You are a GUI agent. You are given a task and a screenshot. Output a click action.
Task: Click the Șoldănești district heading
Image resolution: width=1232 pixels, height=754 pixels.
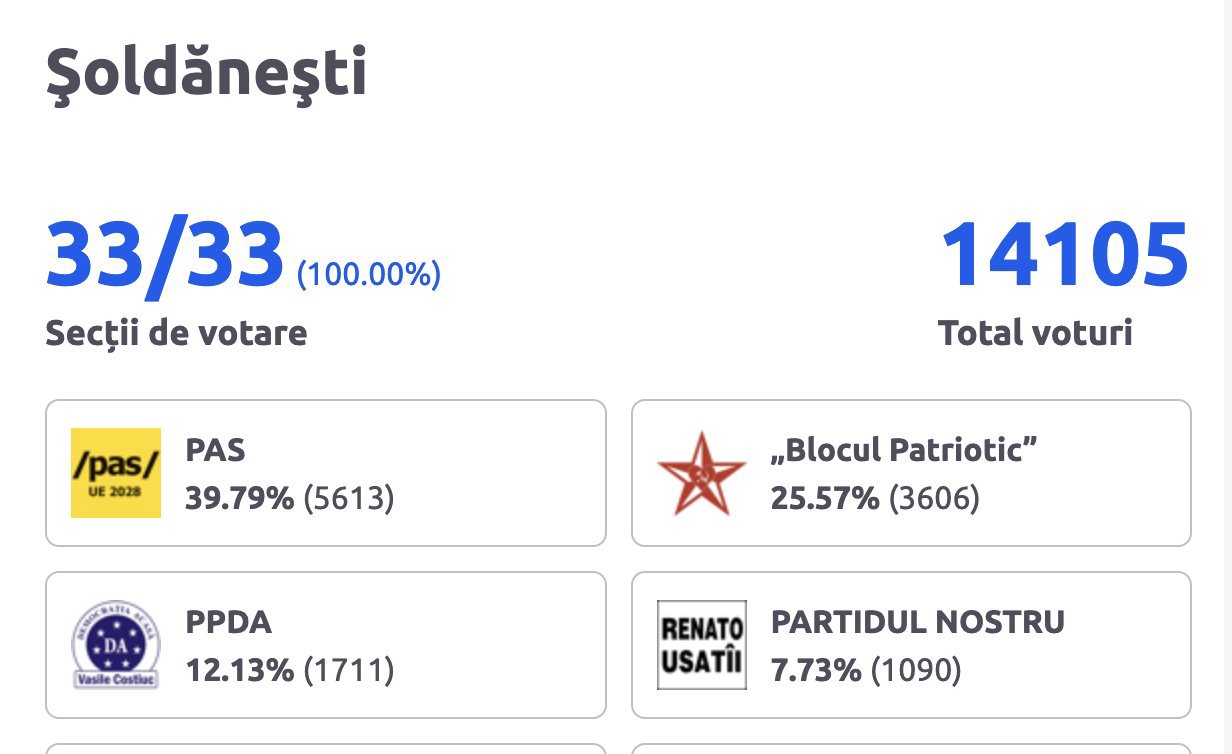206,75
